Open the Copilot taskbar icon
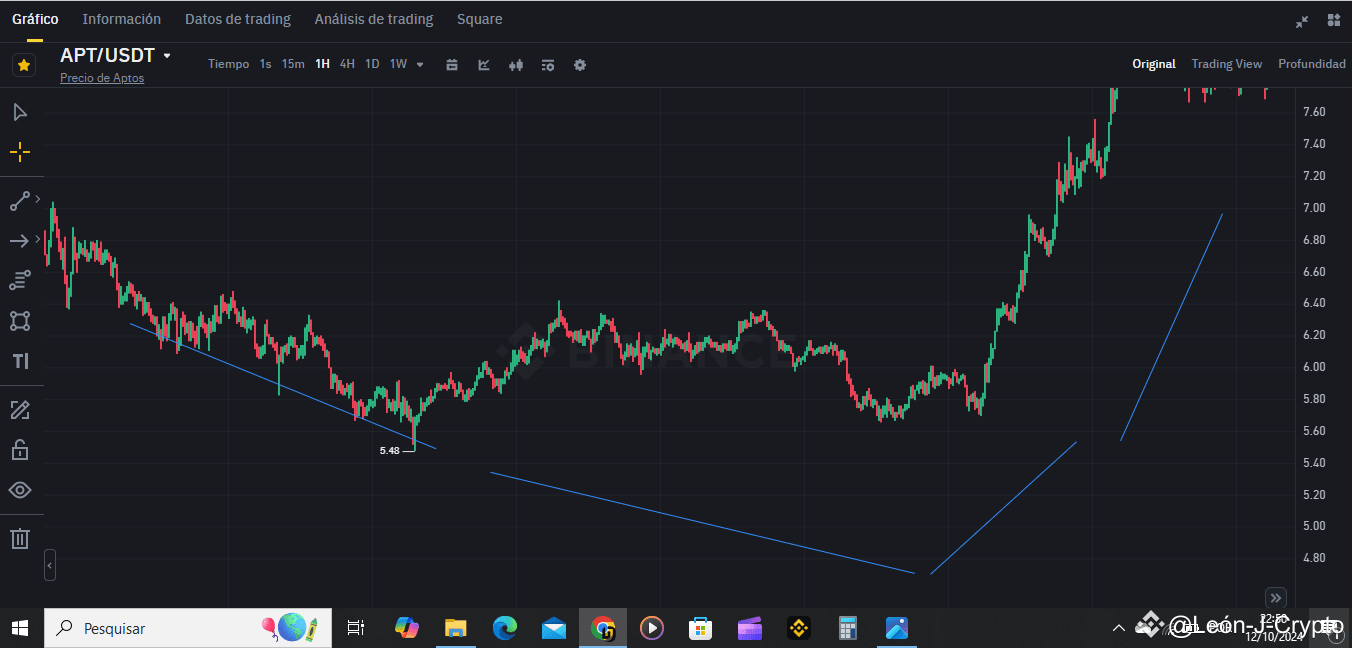1352x648 pixels. pyautogui.click(x=407, y=628)
